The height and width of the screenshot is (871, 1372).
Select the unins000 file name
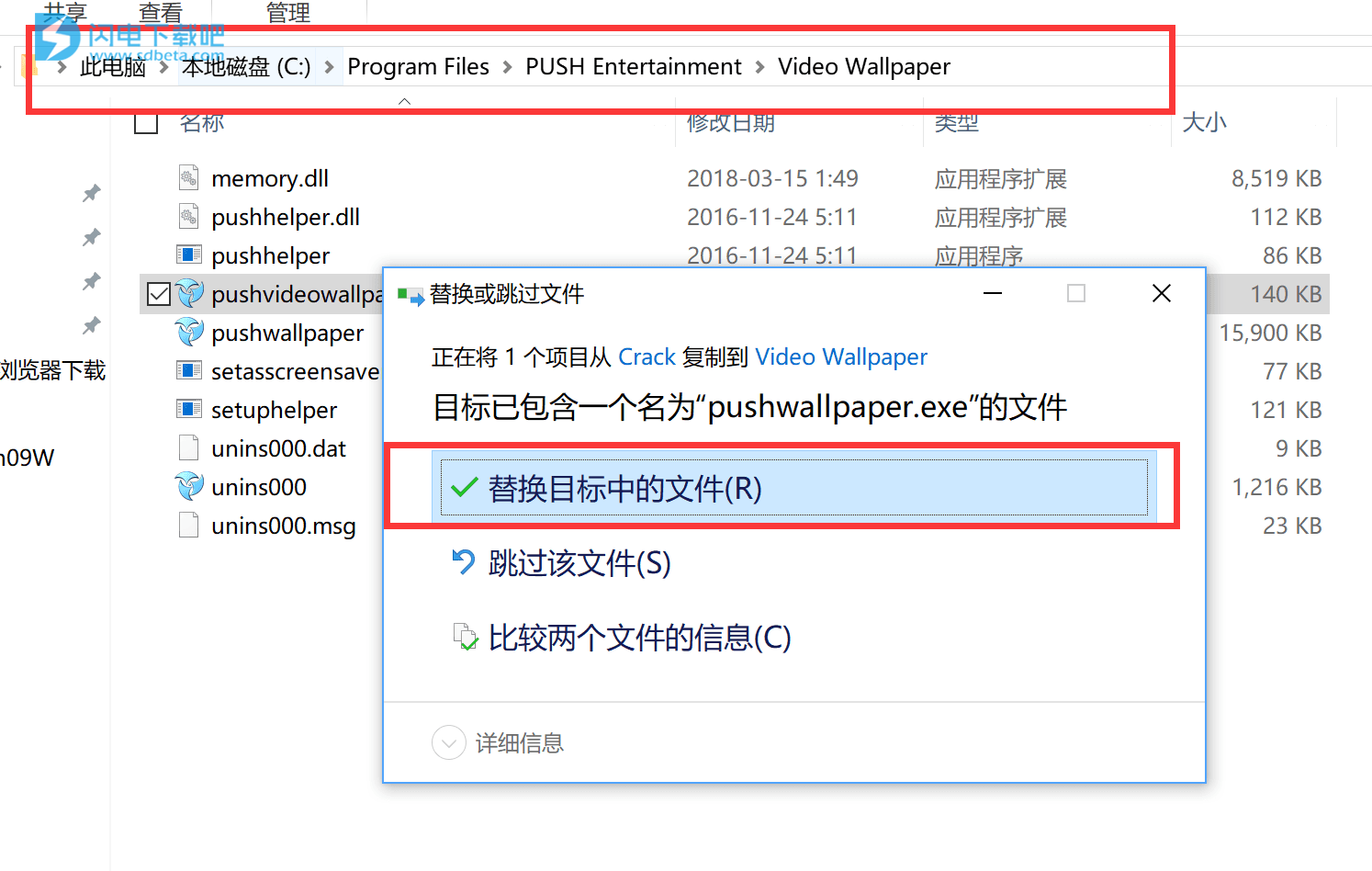(259, 487)
